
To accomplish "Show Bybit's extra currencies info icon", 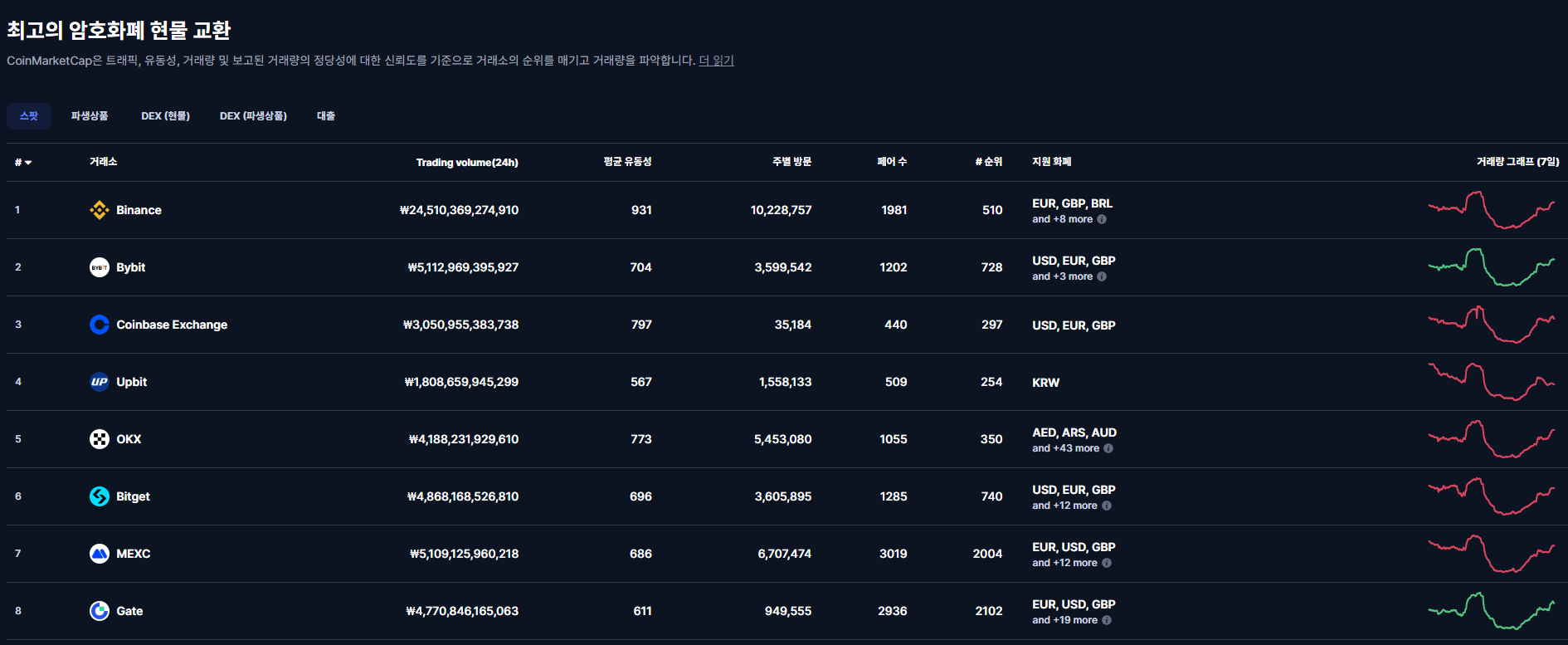I will [x=1102, y=276].
